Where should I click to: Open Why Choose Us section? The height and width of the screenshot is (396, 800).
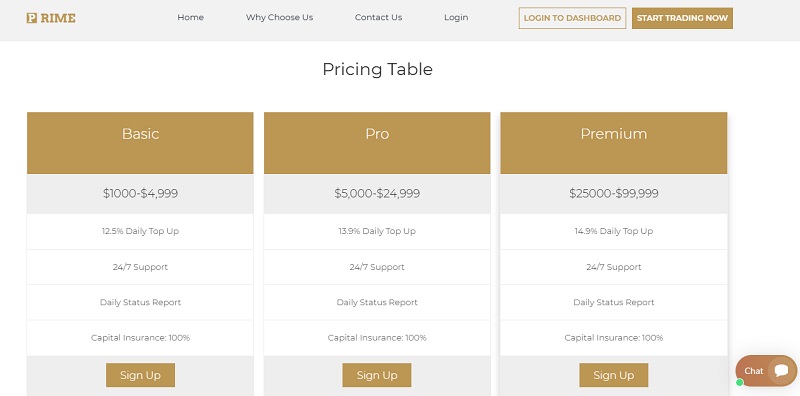pos(280,17)
